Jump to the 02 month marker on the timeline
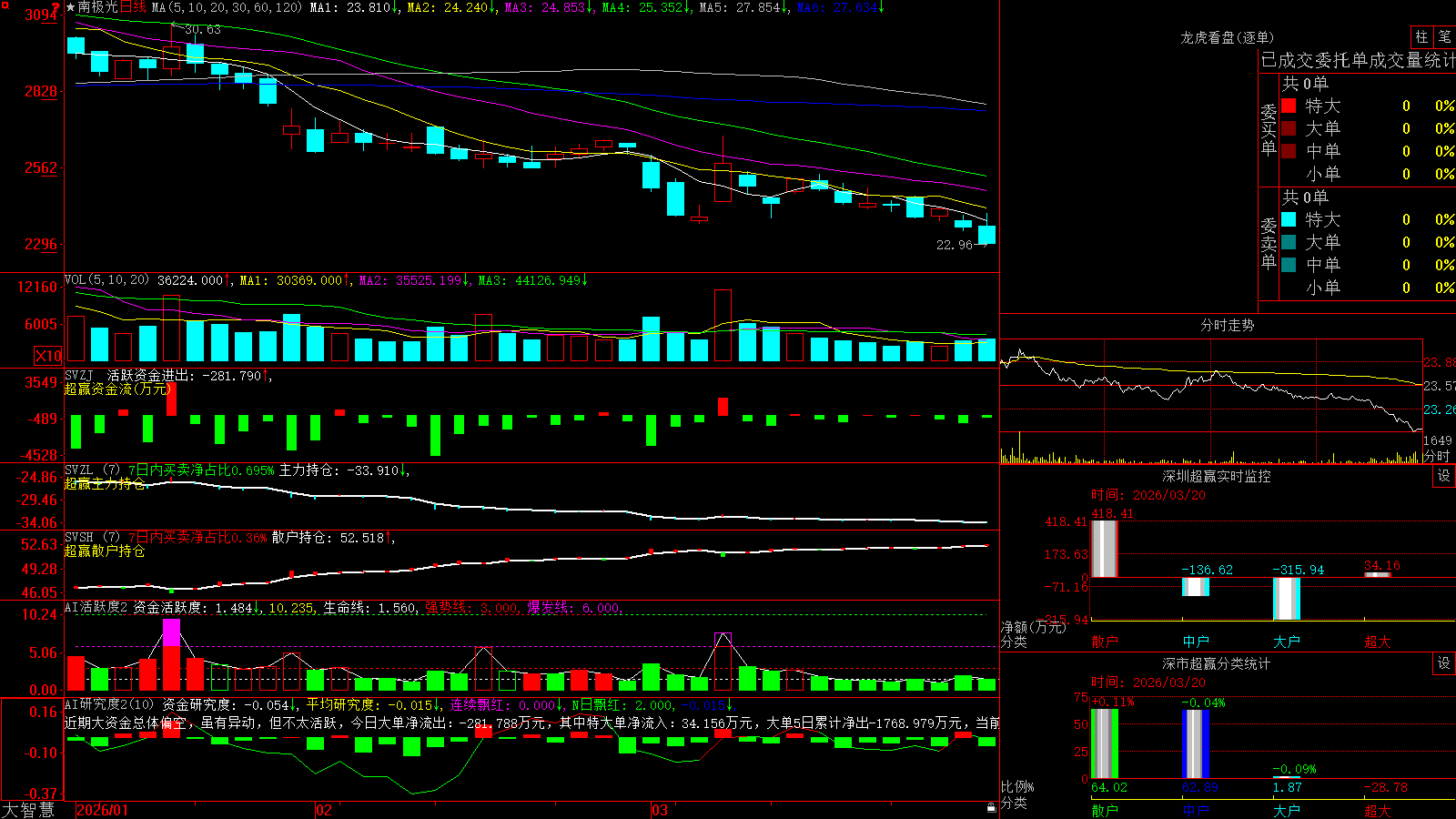Viewport: 1456px width, 819px height. click(324, 810)
